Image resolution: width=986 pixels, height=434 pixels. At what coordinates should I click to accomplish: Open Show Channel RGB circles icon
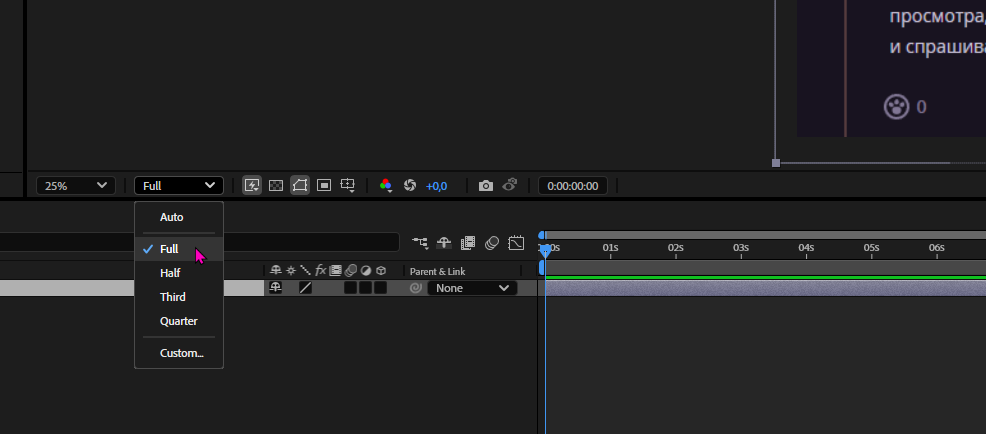[386, 186]
